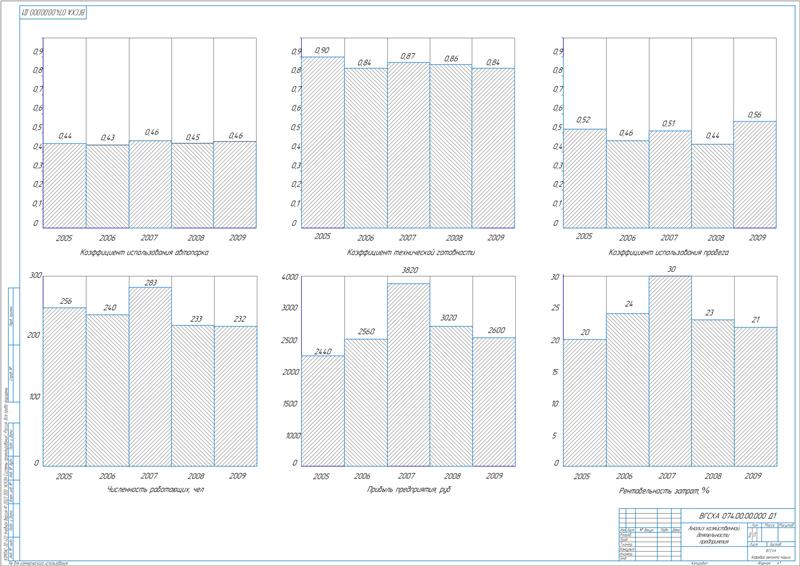The width and height of the screenshot is (800, 566).
Task: Click the drawing code "ВГСХА 074.00.00.000 Д1" in title block
Action: (740, 515)
